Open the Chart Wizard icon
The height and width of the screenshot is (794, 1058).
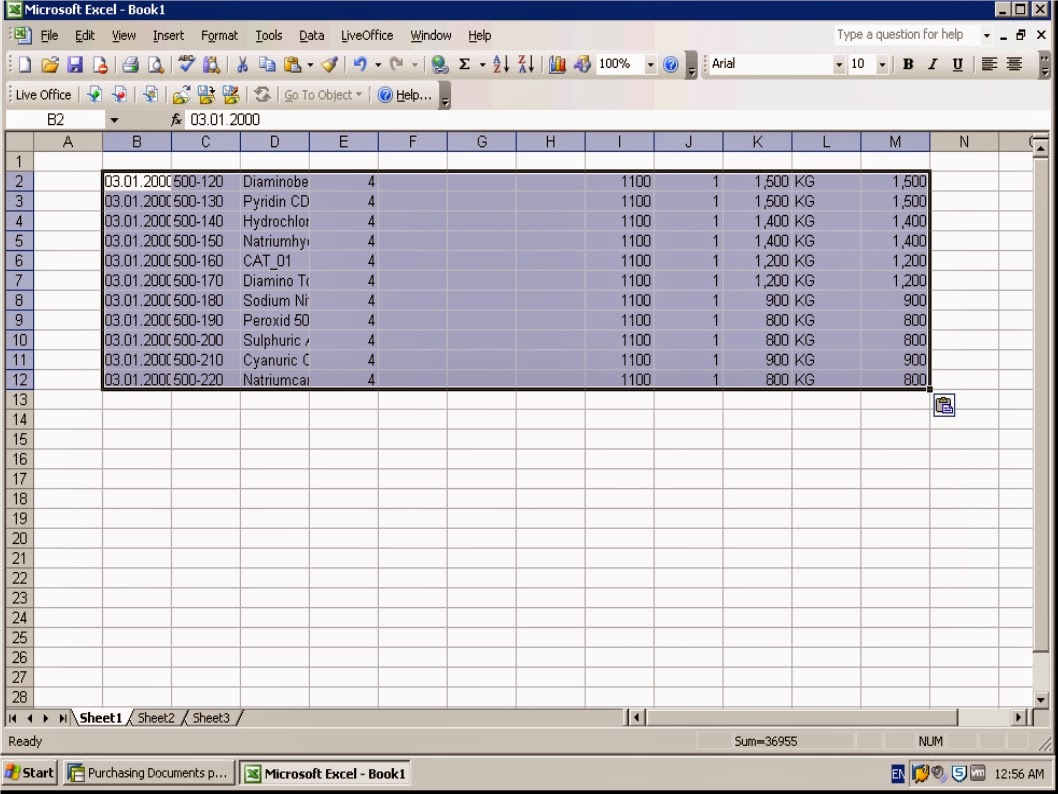556,63
